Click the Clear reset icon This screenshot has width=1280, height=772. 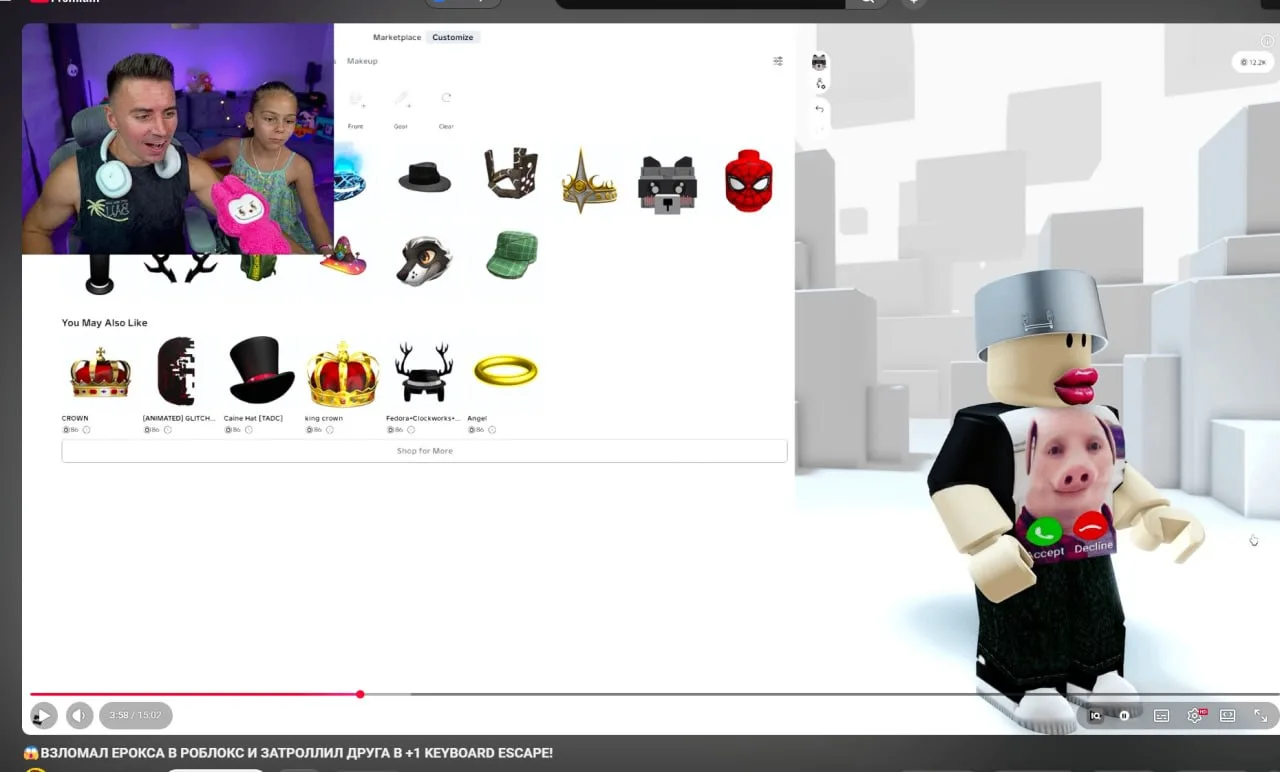click(x=446, y=99)
